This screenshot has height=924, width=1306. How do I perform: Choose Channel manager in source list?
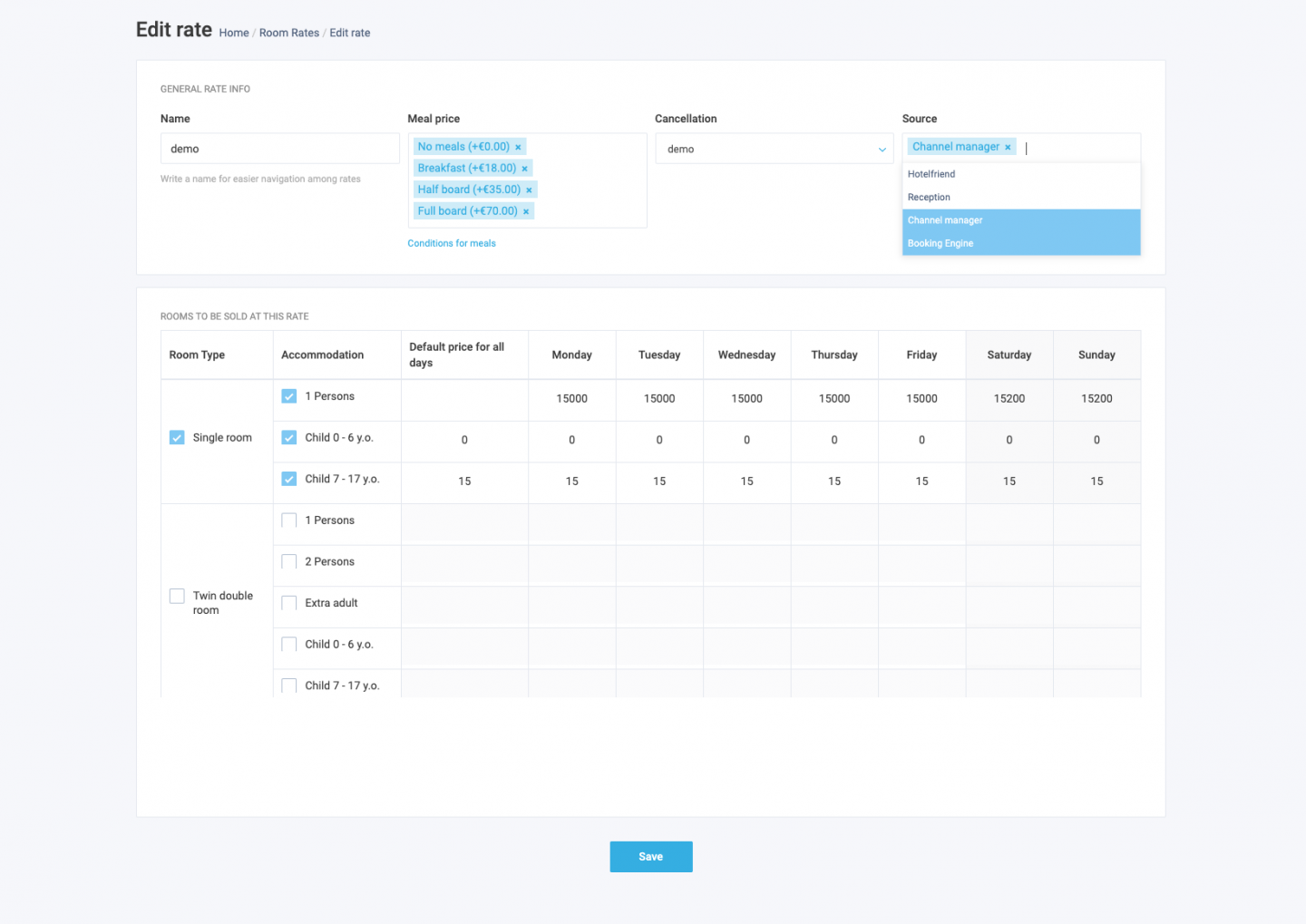pos(1021,220)
